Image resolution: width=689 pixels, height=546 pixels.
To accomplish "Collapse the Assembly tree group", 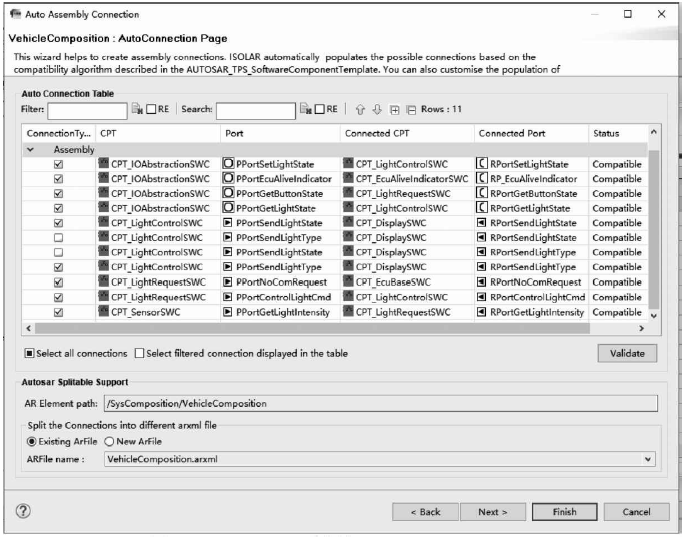I will click(31, 149).
